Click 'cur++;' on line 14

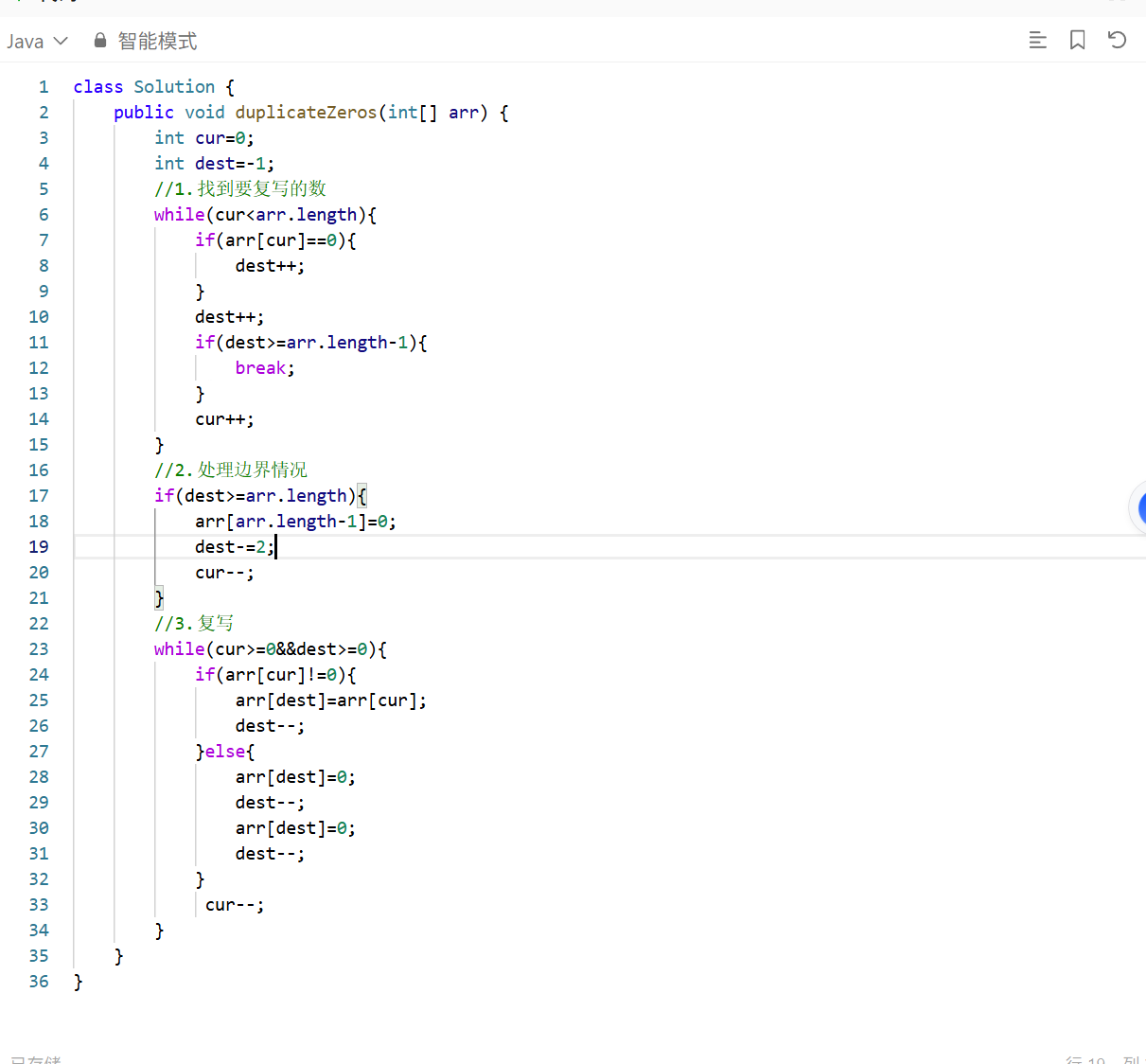225,419
